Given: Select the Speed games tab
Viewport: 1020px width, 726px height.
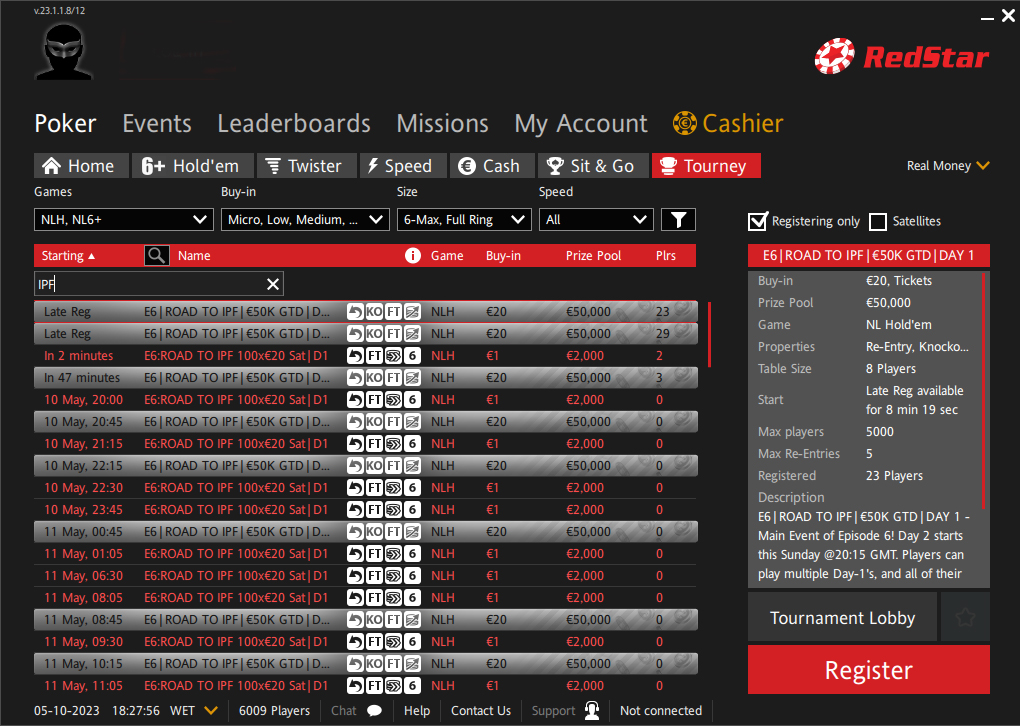Looking at the screenshot, I should (x=403, y=166).
